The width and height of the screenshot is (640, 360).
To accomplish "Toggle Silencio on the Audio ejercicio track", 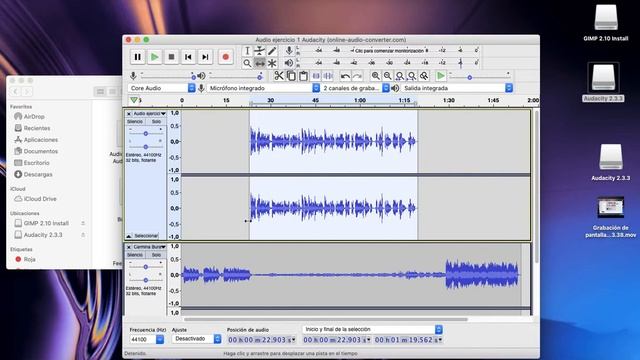I will pyautogui.click(x=135, y=122).
